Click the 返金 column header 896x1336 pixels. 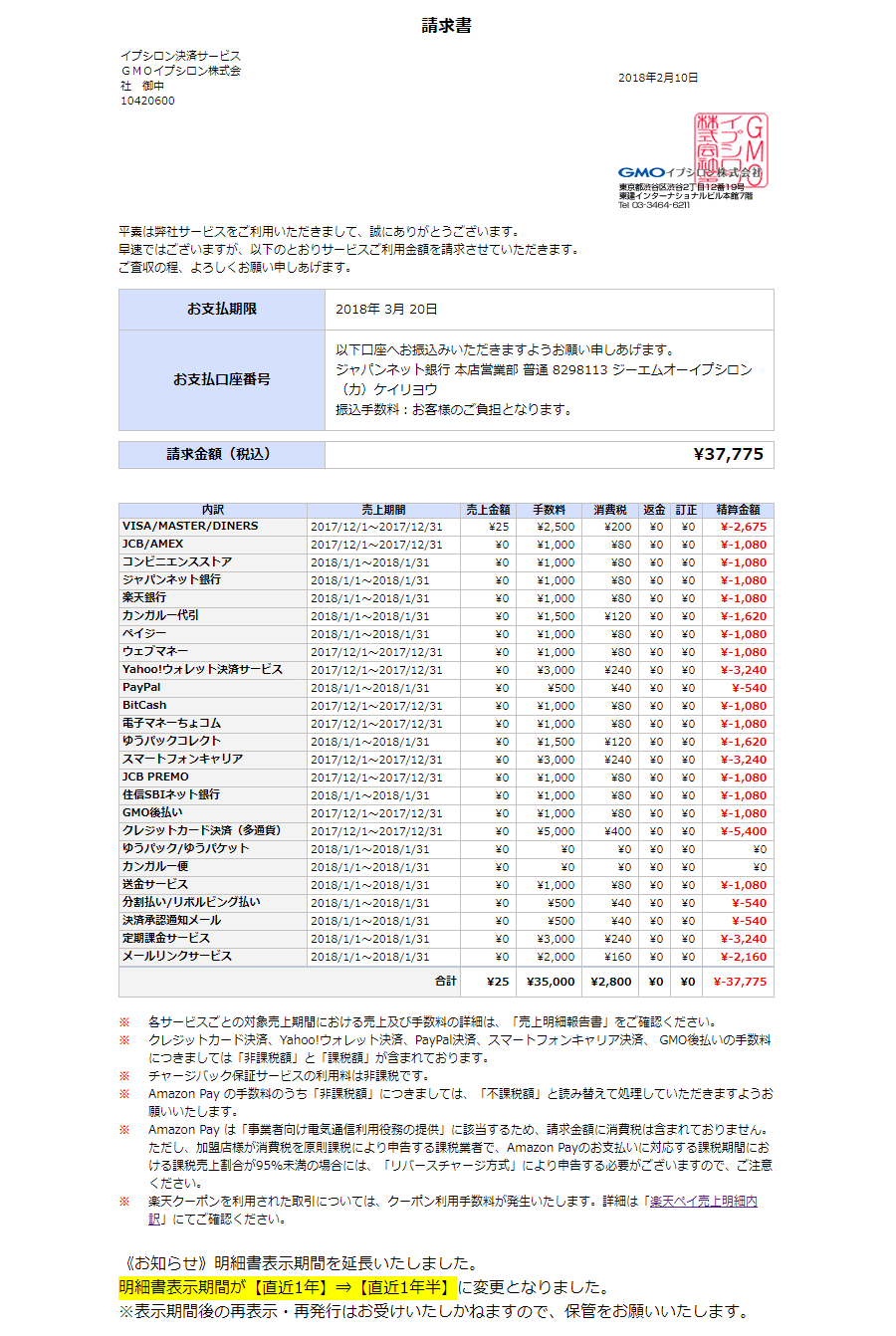[x=654, y=510]
